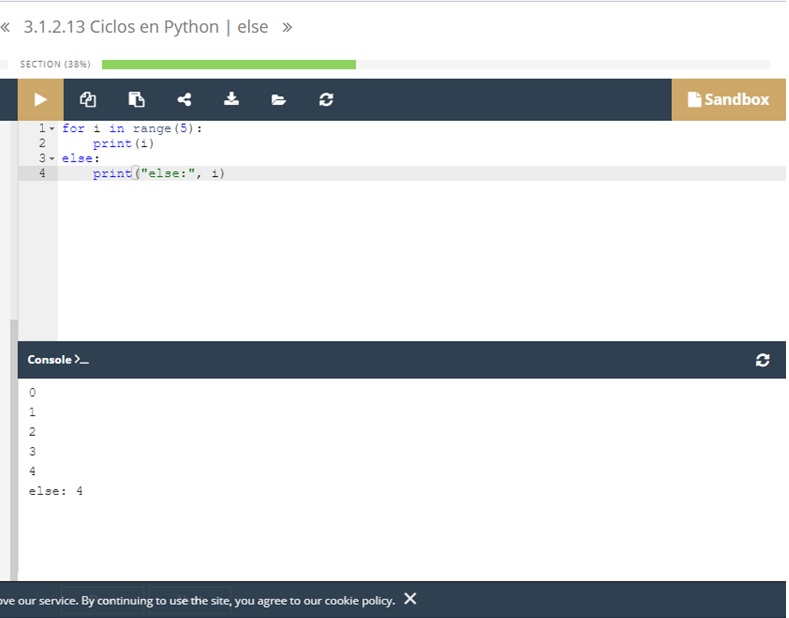The image size is (789, 618).
Task: Click line number 2 in the gutter
Action: pyautogui.click(x=42, y=144)
